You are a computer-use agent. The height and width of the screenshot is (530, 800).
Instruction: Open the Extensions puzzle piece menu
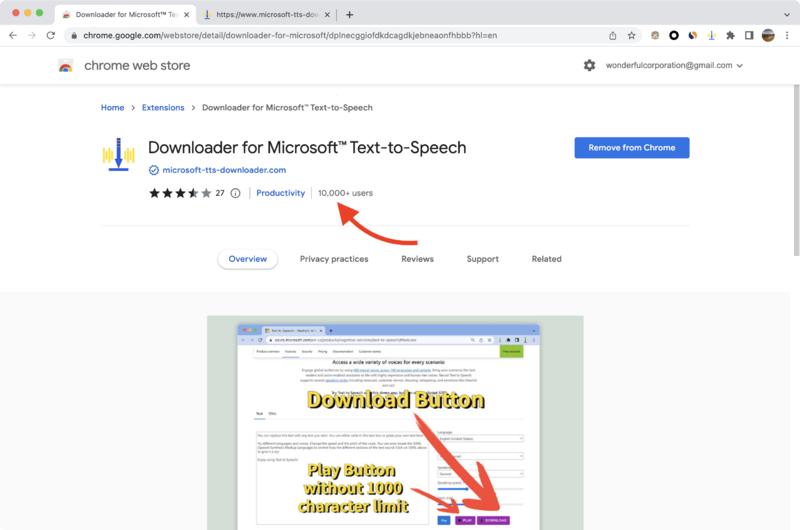[x=730, y=35]
